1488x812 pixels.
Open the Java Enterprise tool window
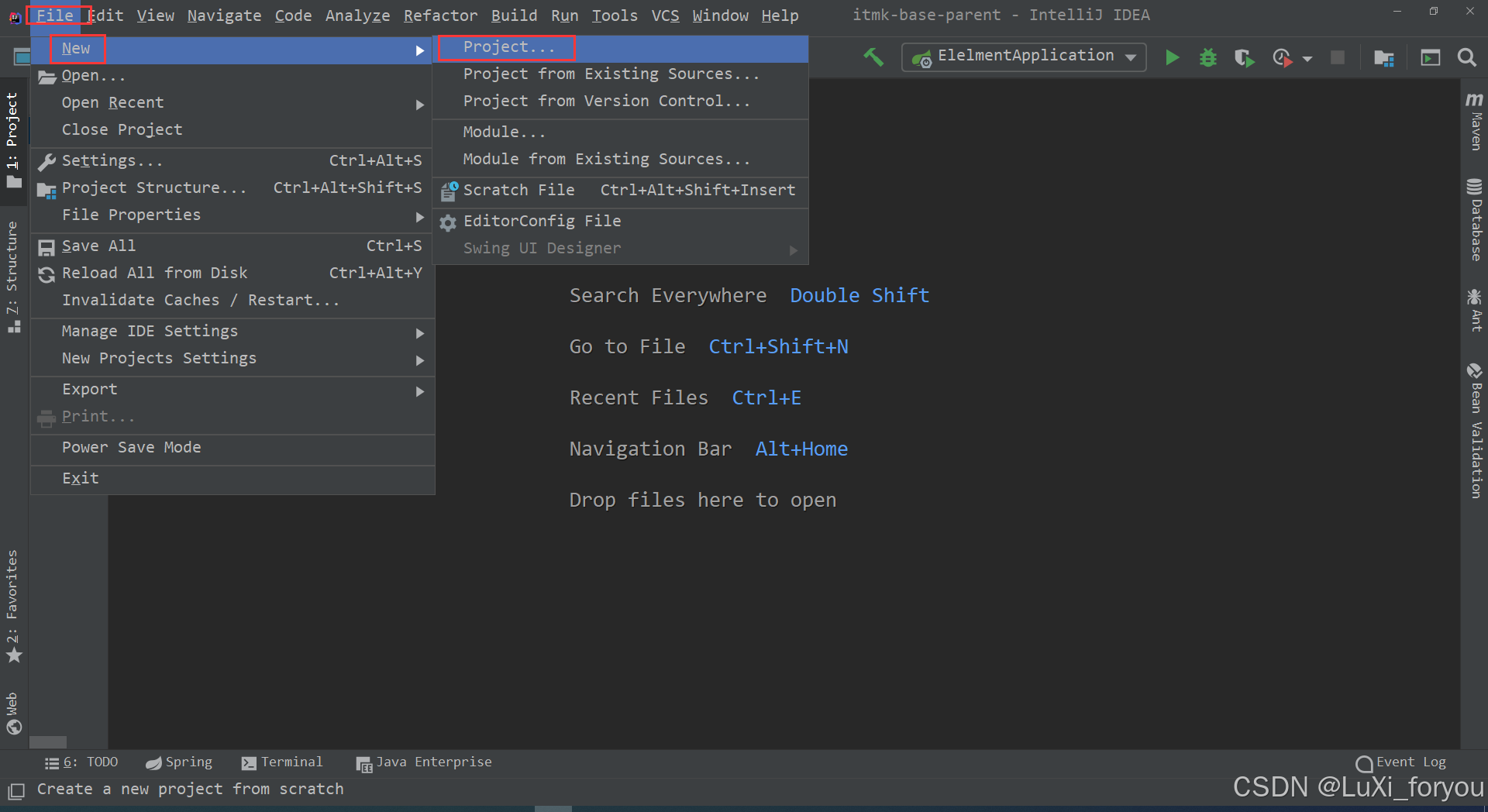[x=424, y=763]
